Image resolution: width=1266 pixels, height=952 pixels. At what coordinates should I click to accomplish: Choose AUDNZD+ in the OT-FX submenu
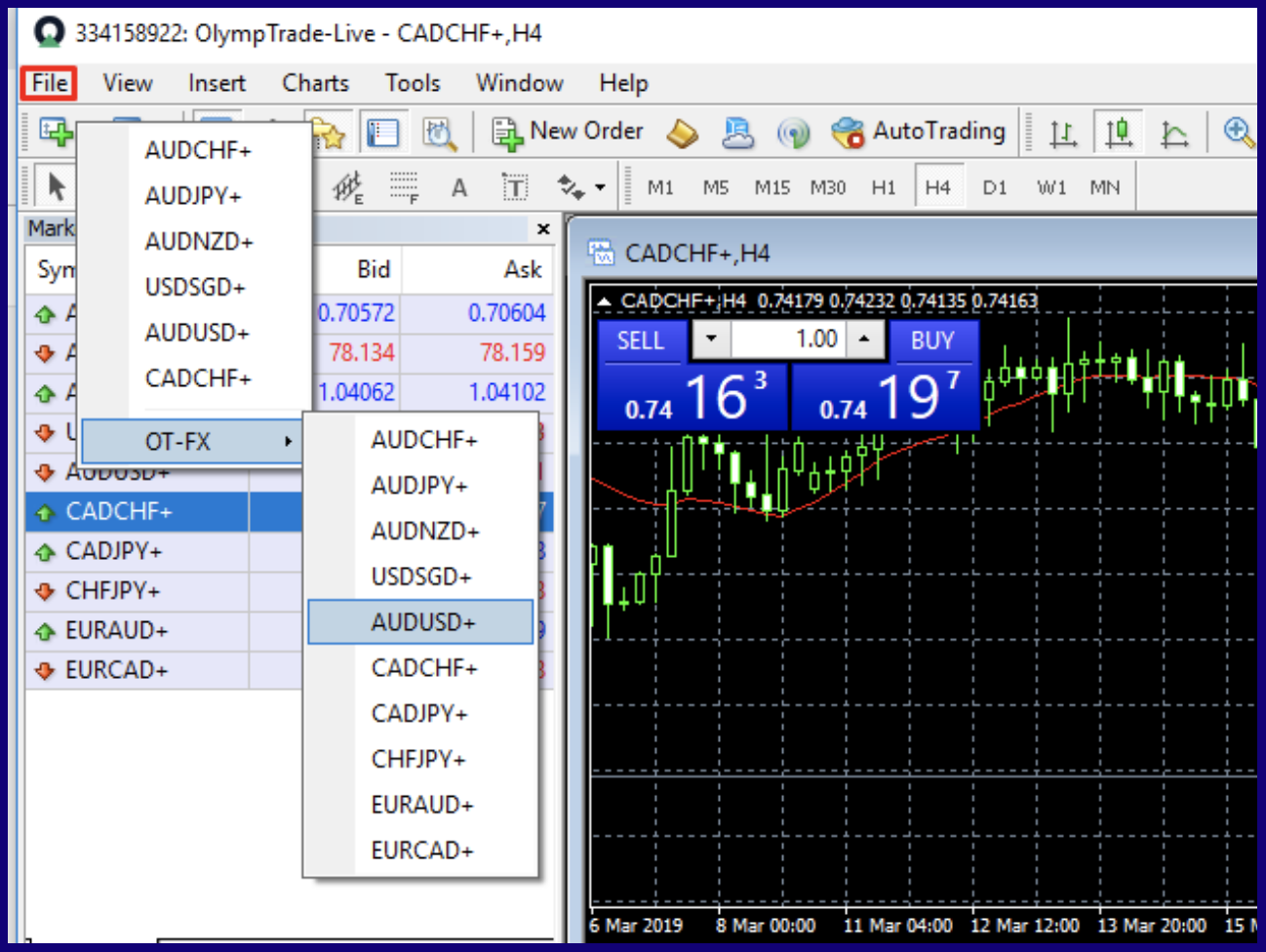tap(421, 532)
